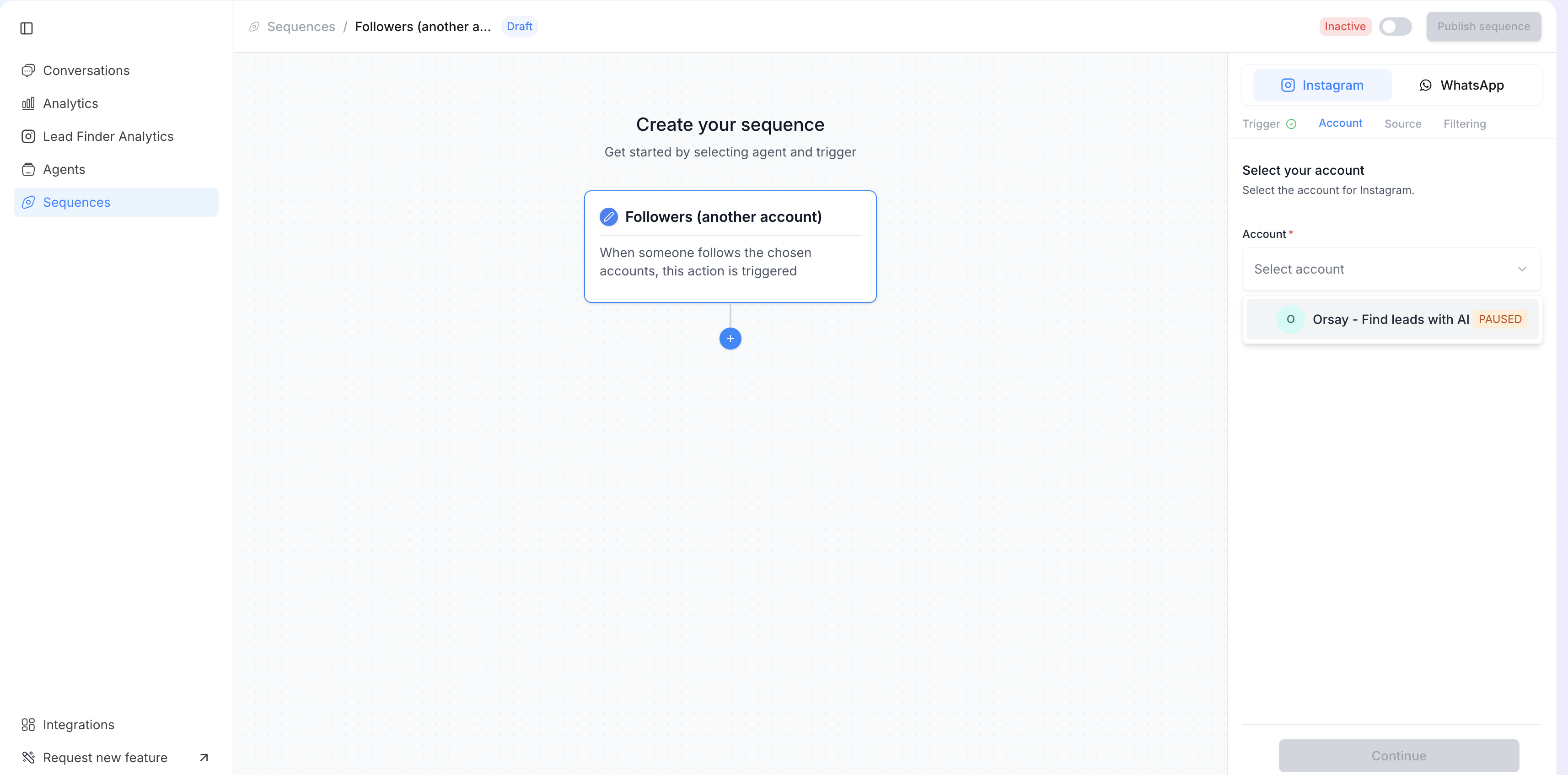This screenshot has width=1568, height=775.
Task: Select the Followers (another account) trigger card
Action: coord(730,247)
